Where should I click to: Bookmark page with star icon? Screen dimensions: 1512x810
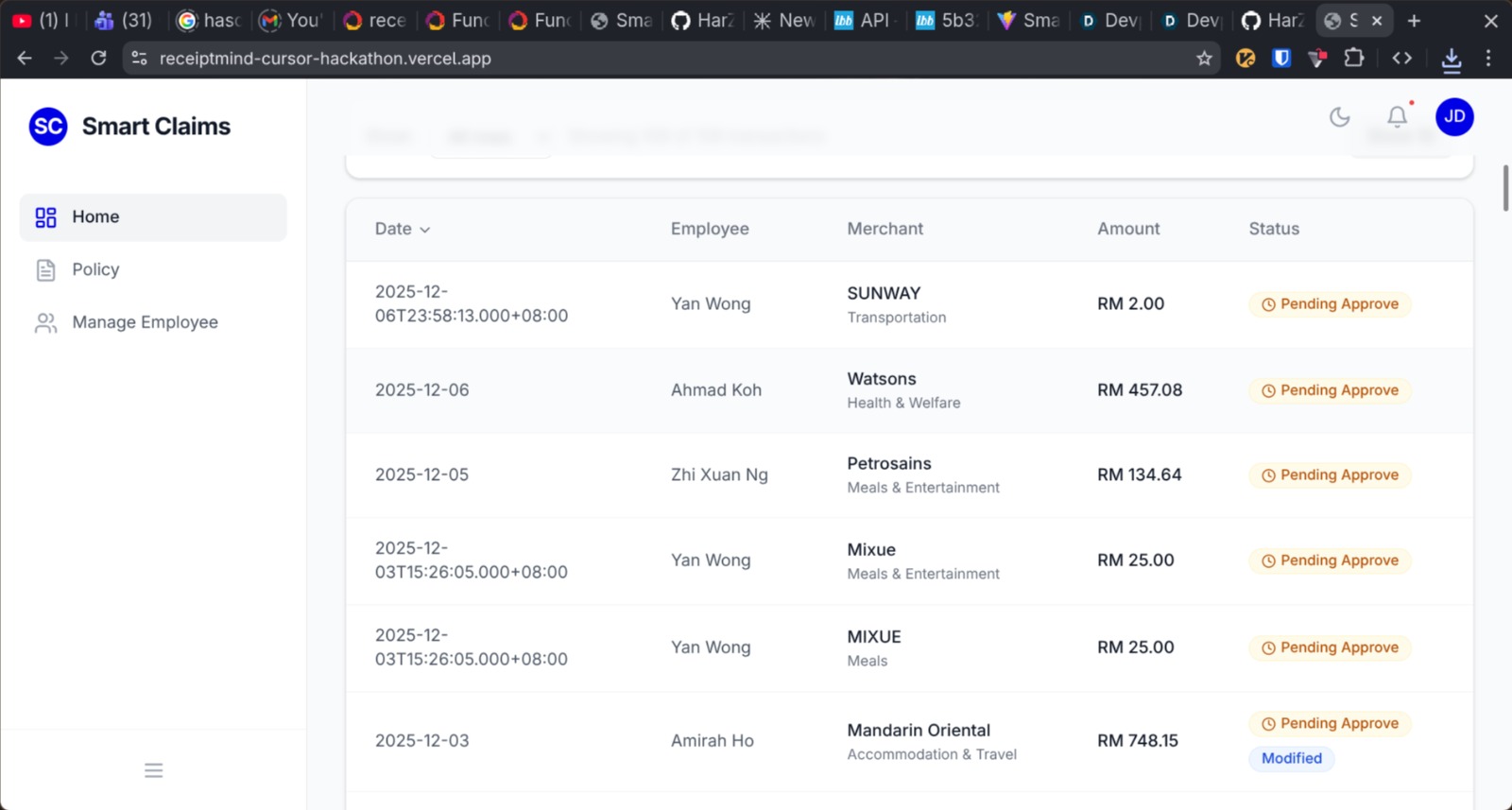pyautogui.click(x=1204, y=59)
